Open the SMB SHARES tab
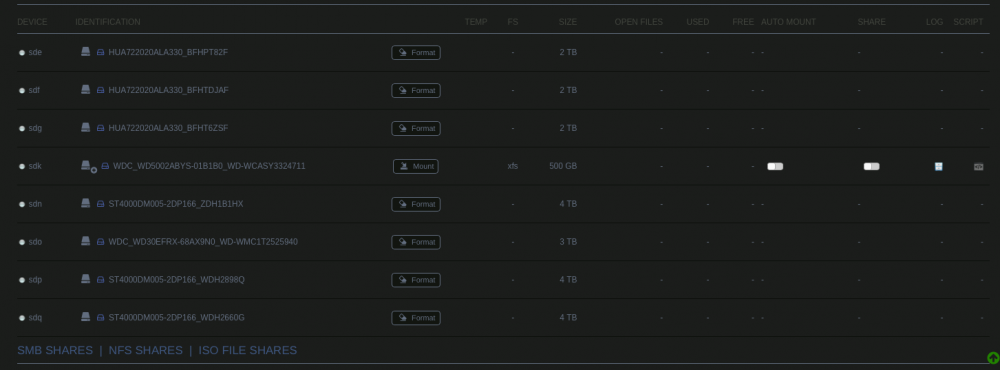This screenshot has height=370, width=1000. pyautogui.click(x=55, y=350)
